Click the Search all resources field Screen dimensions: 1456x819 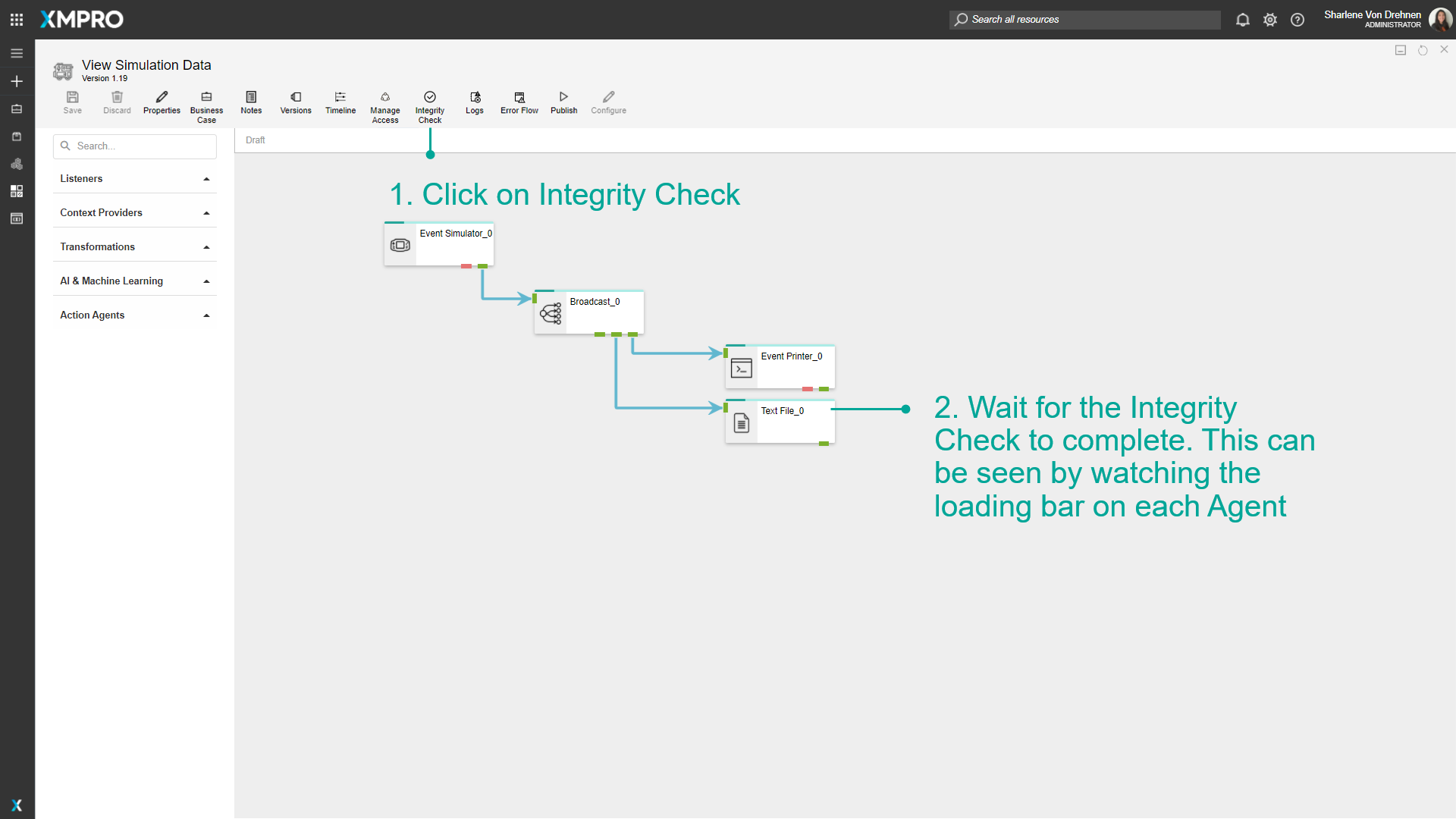(1084, 19)
